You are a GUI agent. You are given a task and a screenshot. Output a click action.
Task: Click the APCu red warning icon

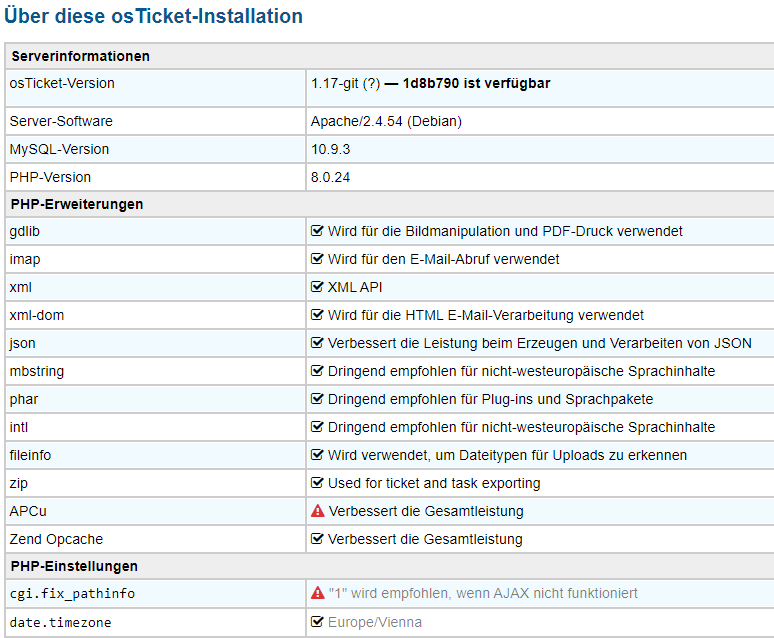pyautogui.click(x=318, y=511)
